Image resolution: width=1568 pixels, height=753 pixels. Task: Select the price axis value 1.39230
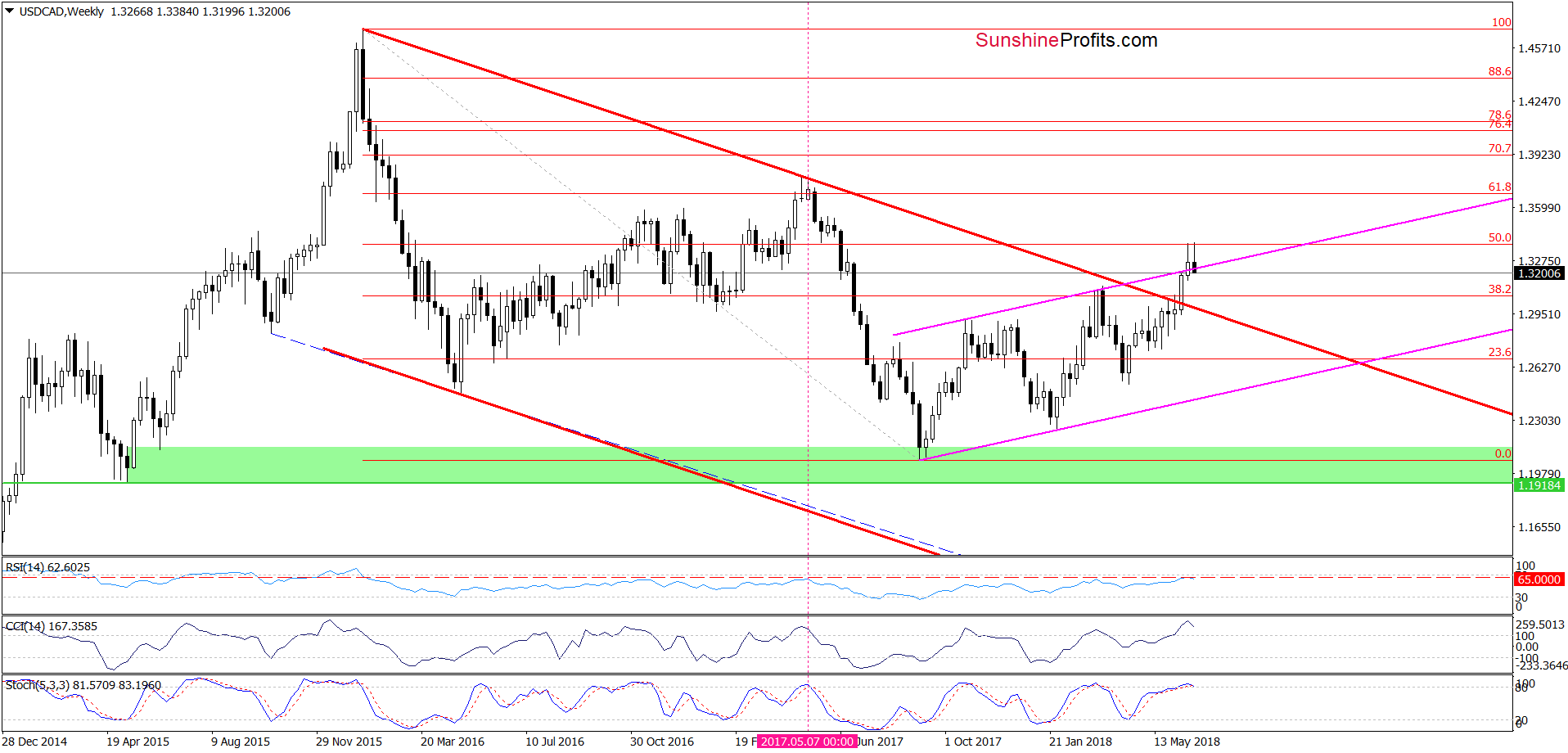1539,155
